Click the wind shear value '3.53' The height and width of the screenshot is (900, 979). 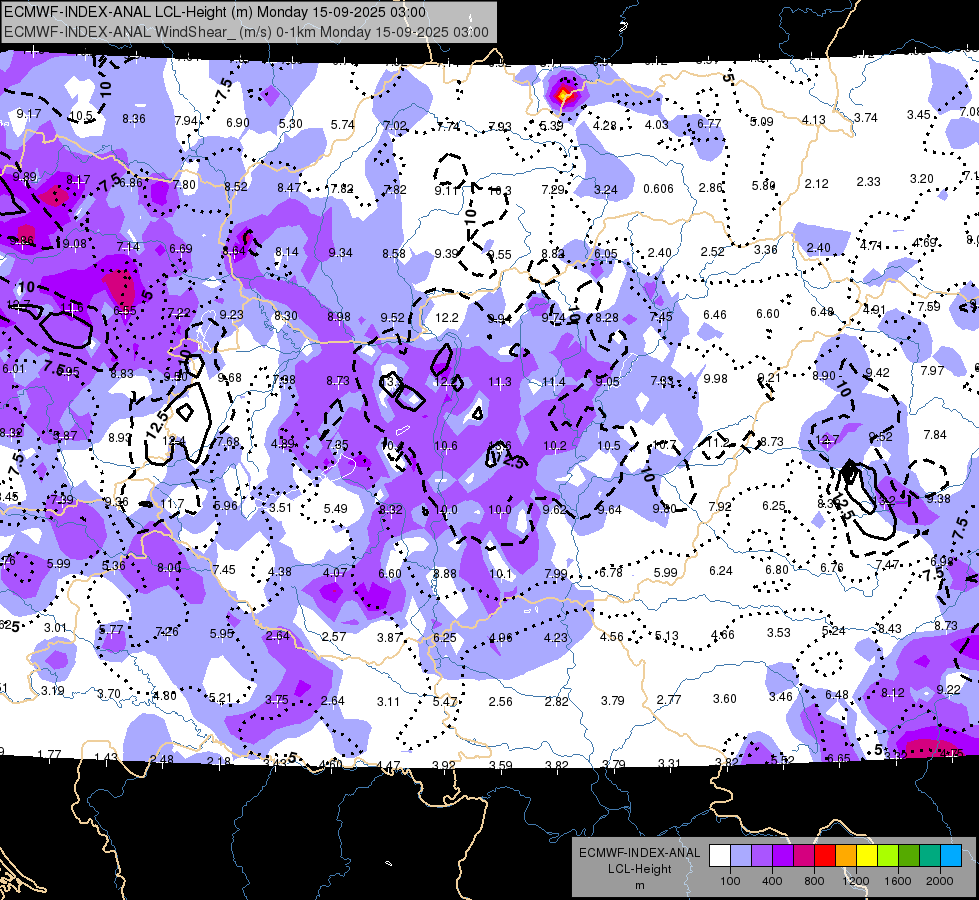coord(779,632)
